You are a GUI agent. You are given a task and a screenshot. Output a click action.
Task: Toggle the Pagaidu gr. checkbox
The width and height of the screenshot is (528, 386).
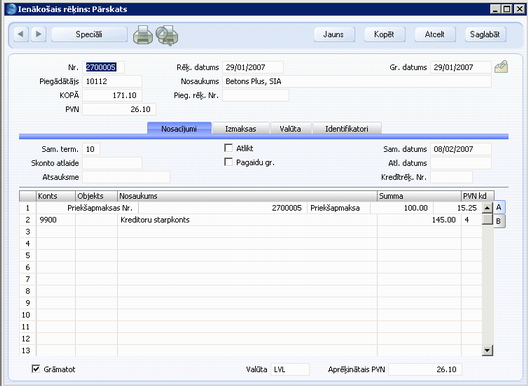(228, 162)
